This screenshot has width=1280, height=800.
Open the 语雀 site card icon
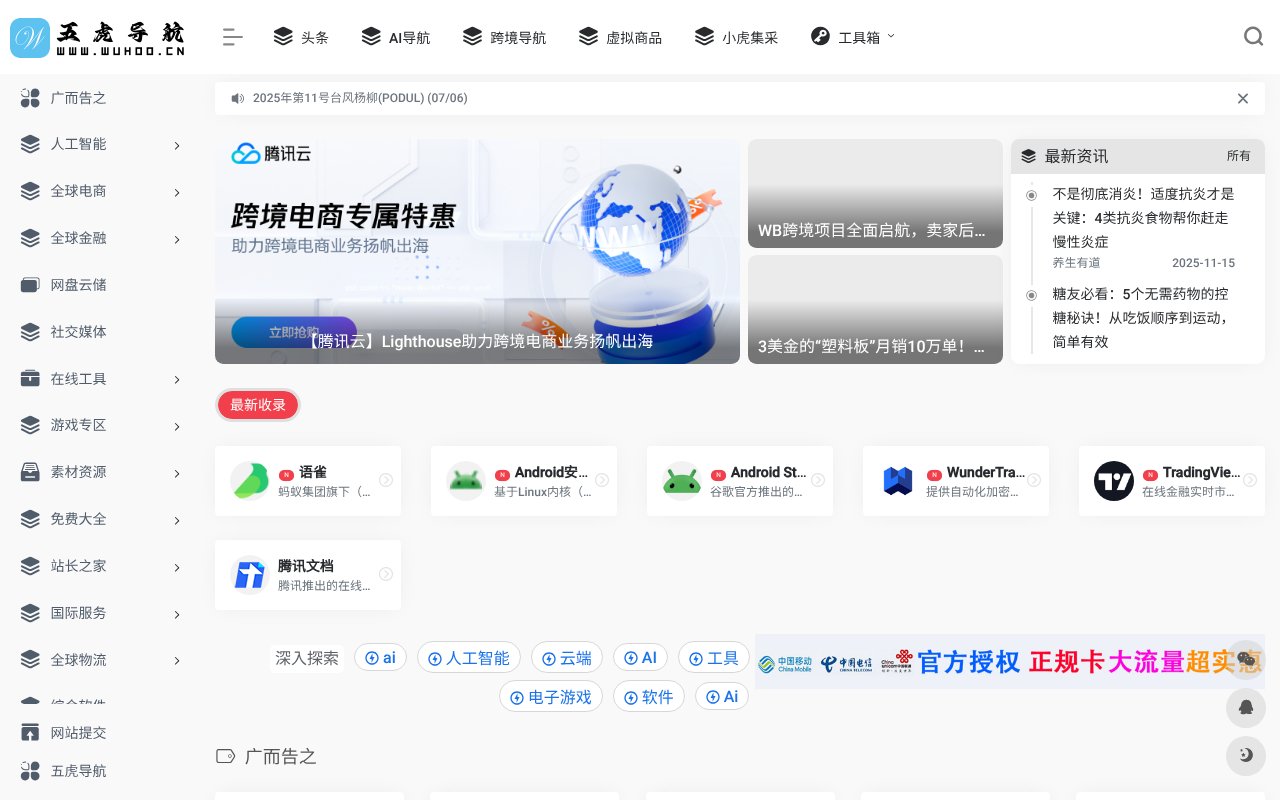pyautogui.click(x=249, y=480)
